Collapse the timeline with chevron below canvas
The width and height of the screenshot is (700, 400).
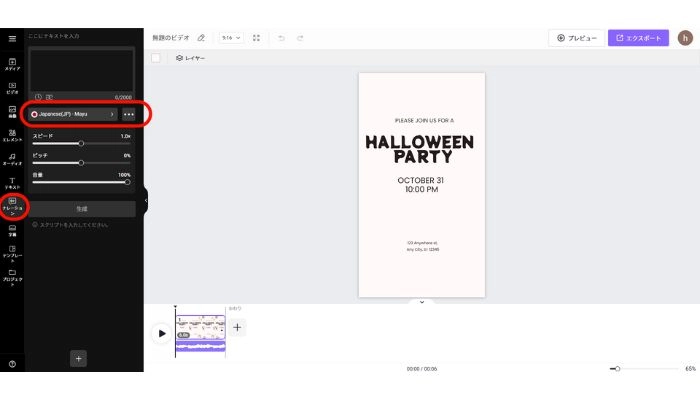(x=421, y=301)
